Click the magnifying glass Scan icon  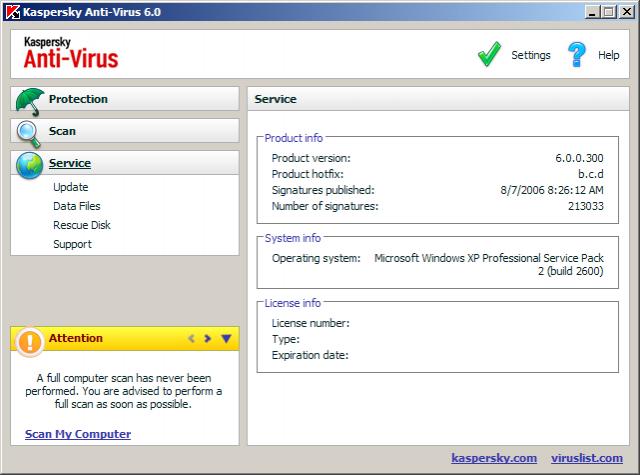tap(29, 134)
